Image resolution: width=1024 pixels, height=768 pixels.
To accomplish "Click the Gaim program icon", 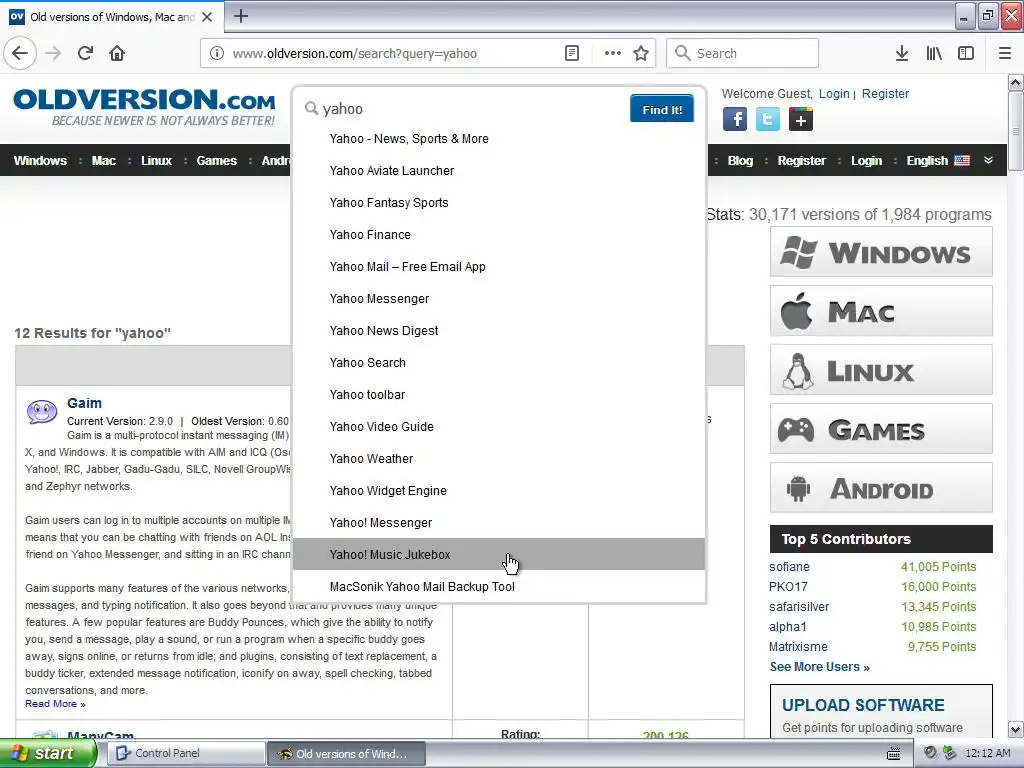I will 42,413.
